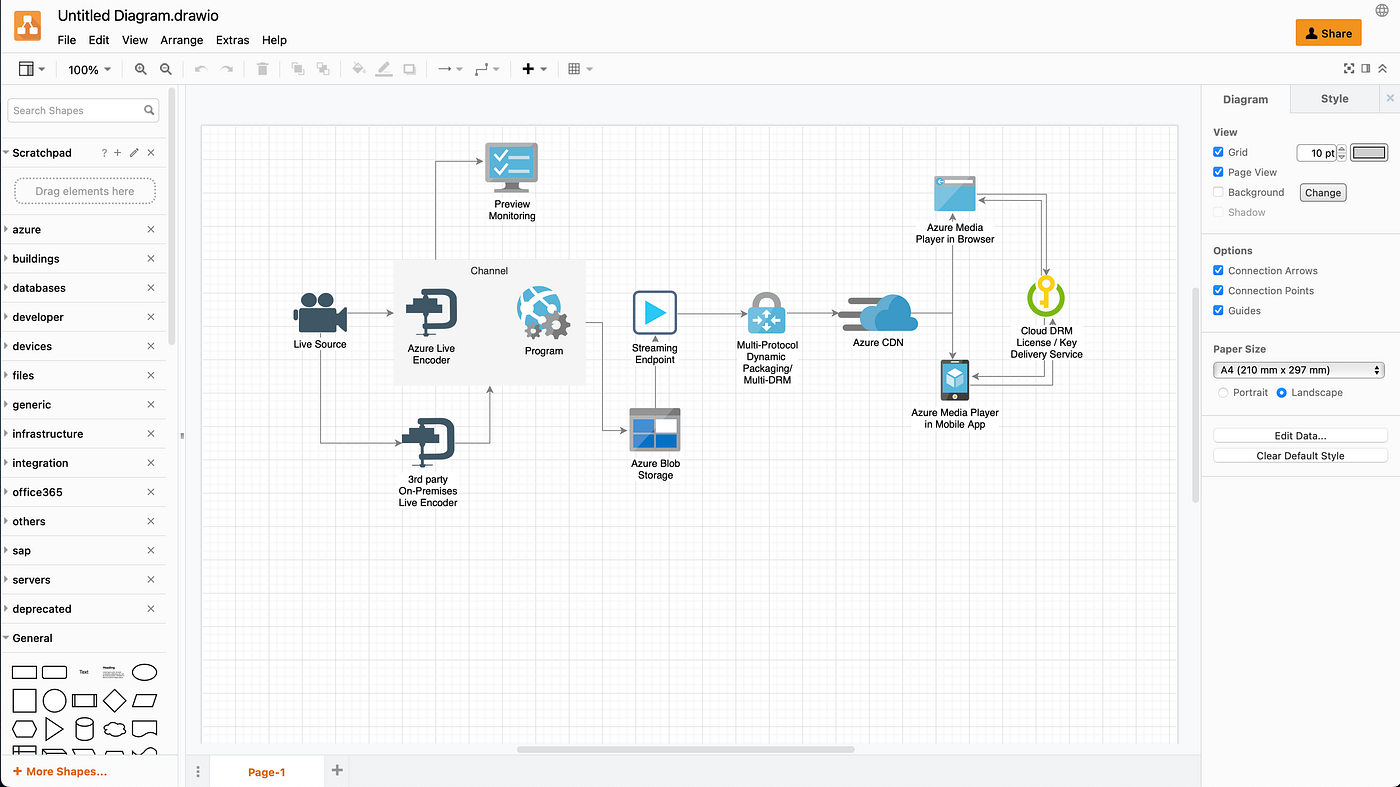Select the Zoom In tool in the toolbar

140,69
